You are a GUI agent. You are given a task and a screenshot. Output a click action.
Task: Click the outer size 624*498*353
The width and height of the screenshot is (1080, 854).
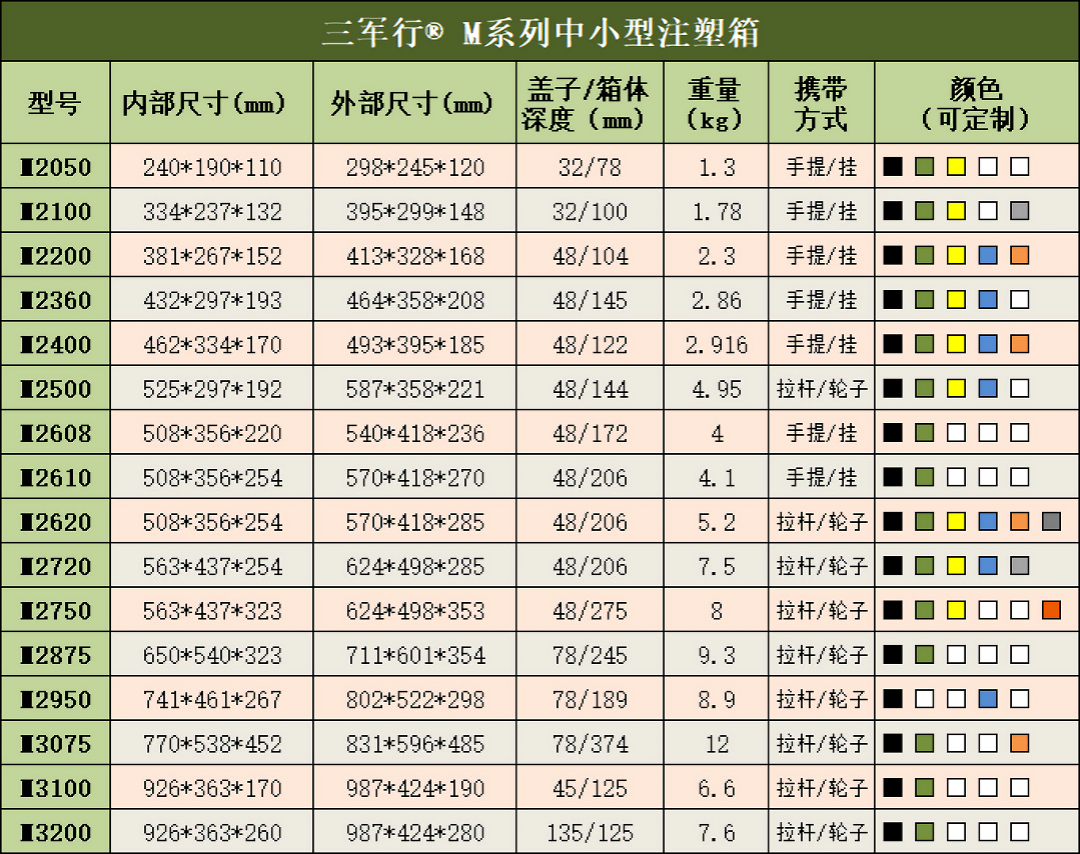415,610
